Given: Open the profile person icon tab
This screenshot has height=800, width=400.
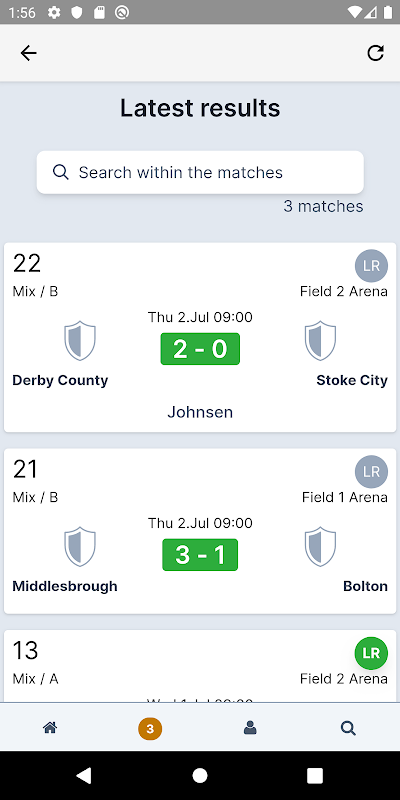Looking at the screenshot, I should tap(250, 728).
